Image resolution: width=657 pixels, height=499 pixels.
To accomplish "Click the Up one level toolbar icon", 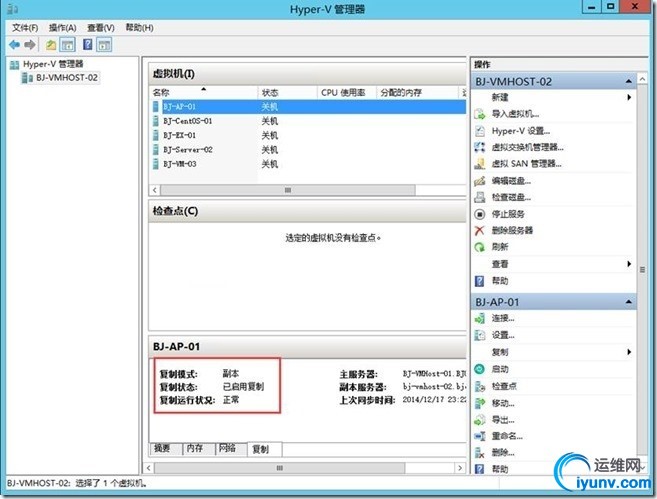I will click(51, 44).
